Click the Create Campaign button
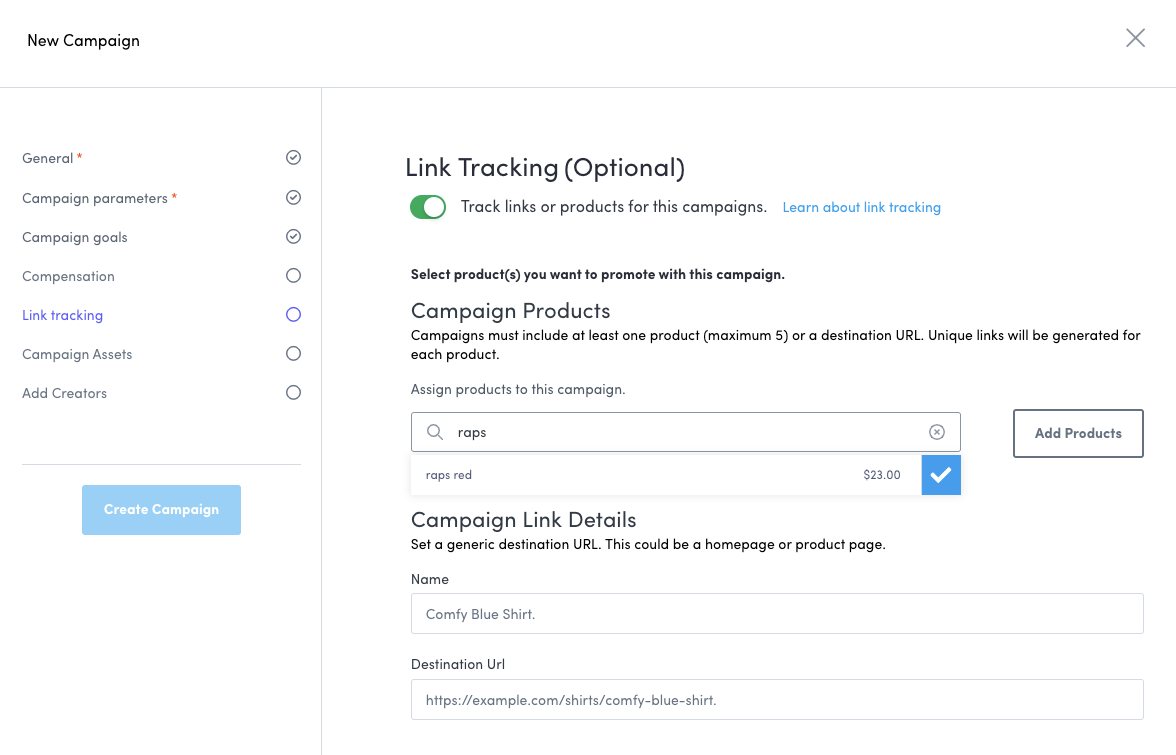 pos(161,509)
